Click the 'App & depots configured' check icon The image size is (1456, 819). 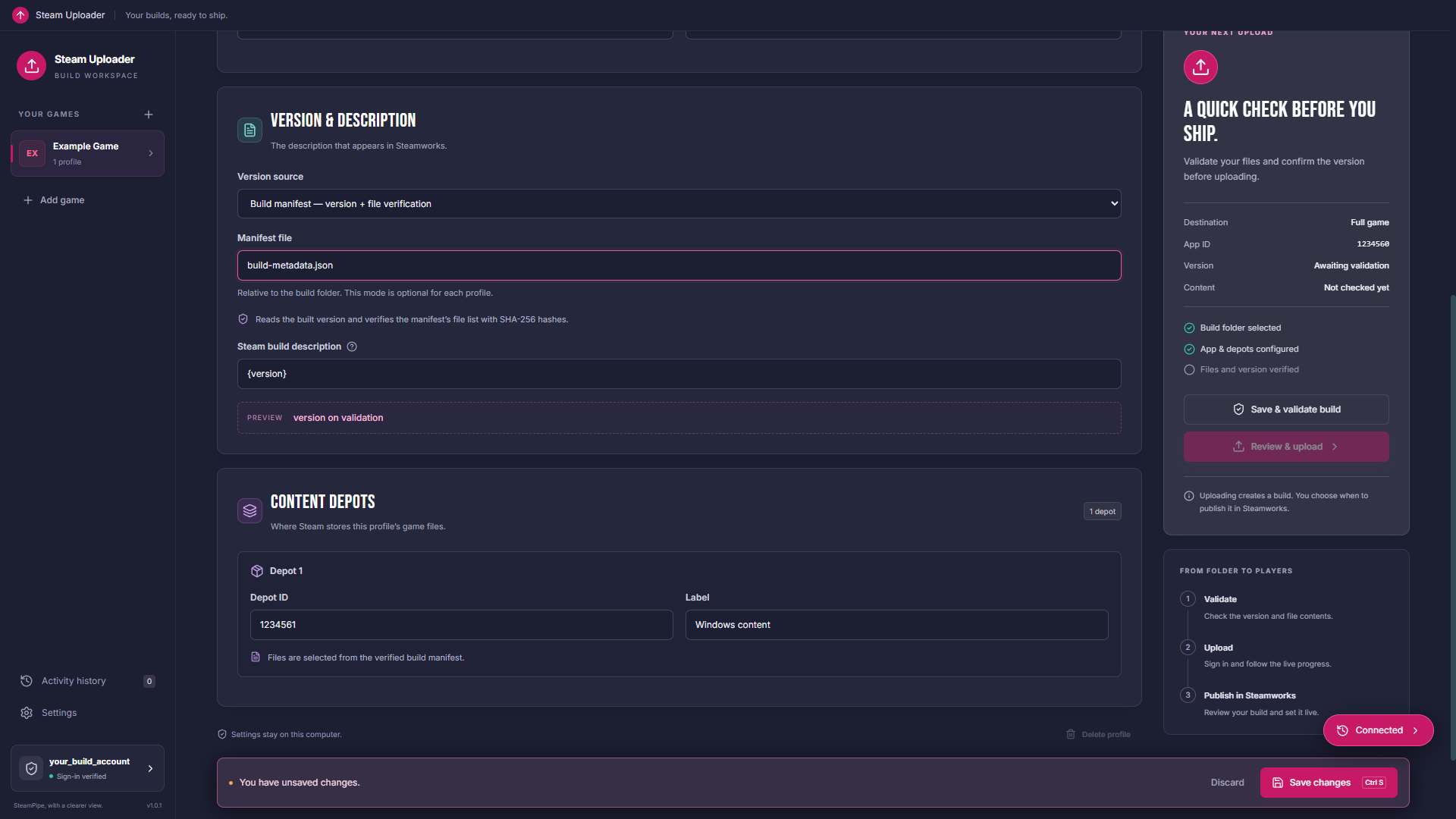pos(1189,350)
